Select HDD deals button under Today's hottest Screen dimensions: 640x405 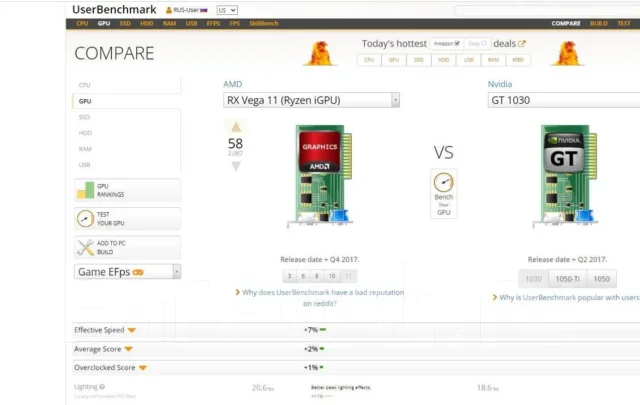[x=444, y=60]
